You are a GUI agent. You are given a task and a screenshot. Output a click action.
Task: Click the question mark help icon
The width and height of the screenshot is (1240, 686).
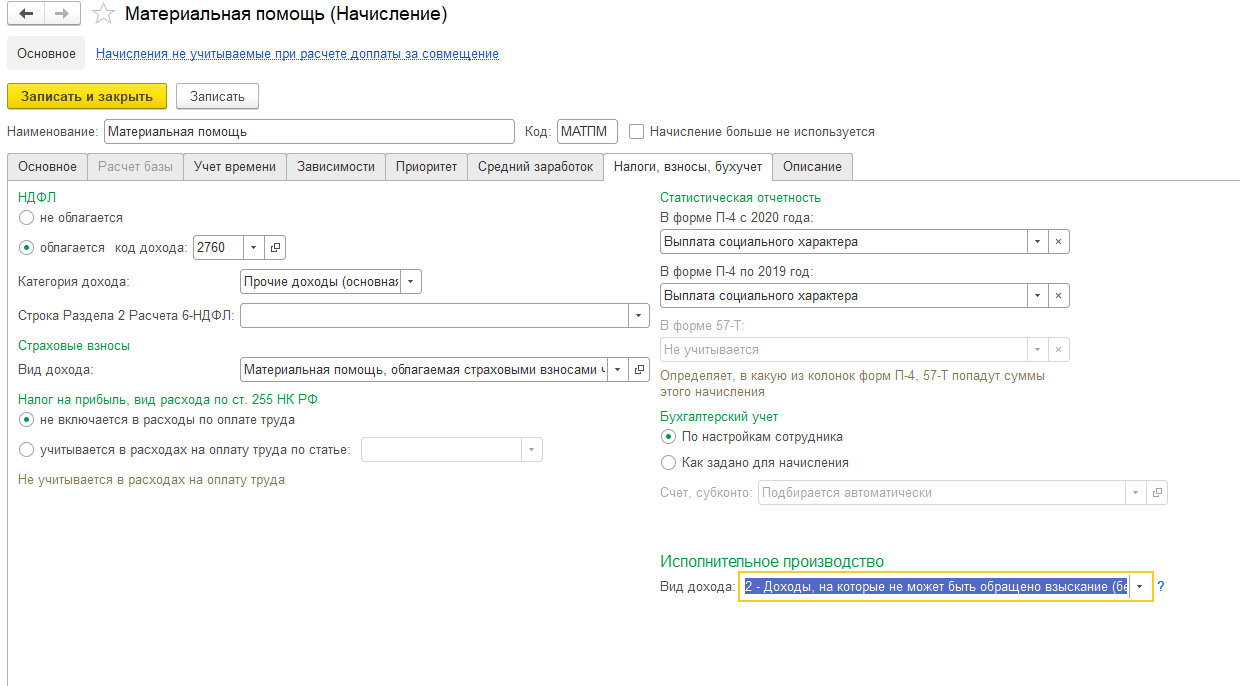click(1161, 587)
